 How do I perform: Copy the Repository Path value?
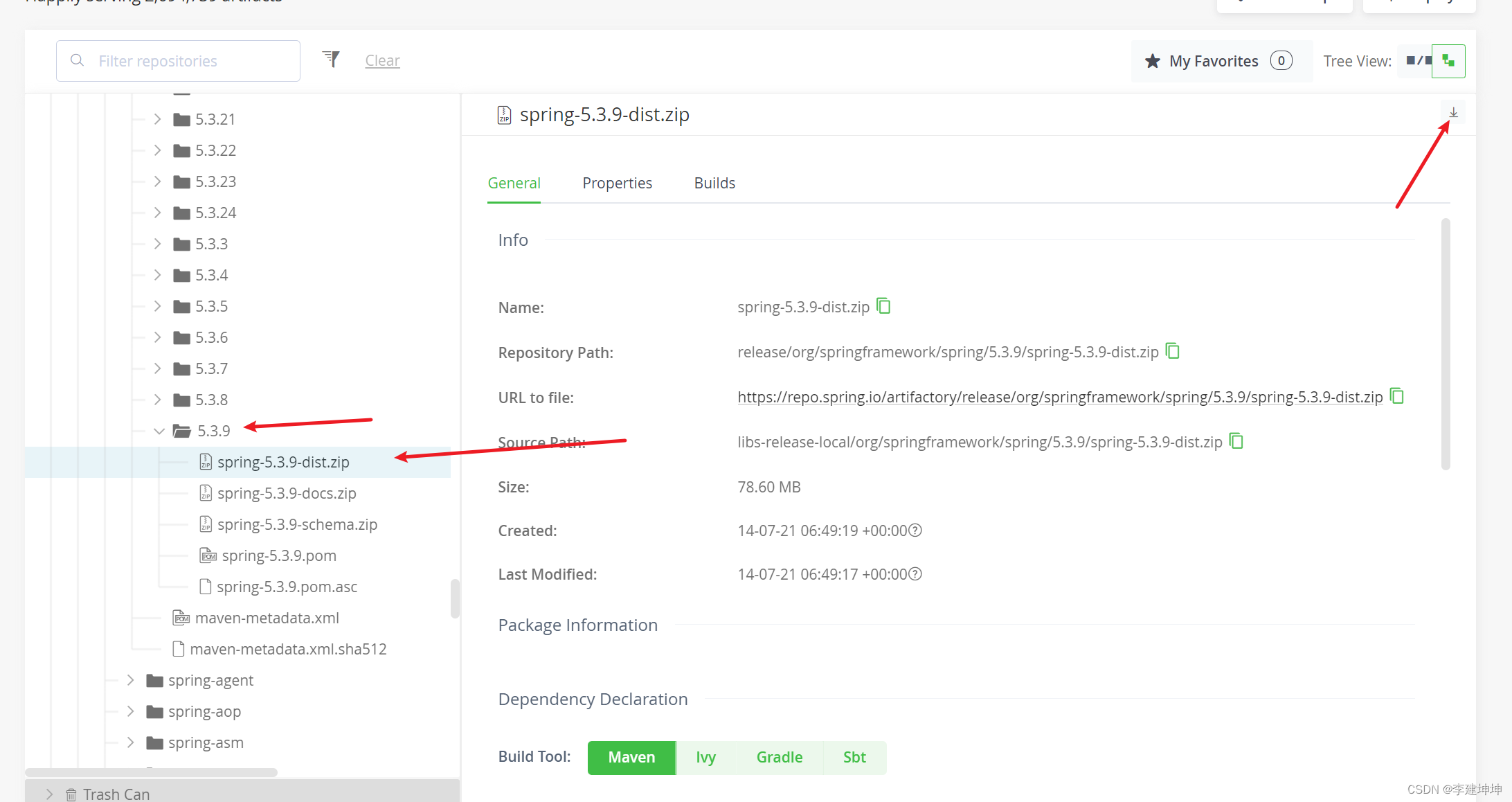point(1173,351)
